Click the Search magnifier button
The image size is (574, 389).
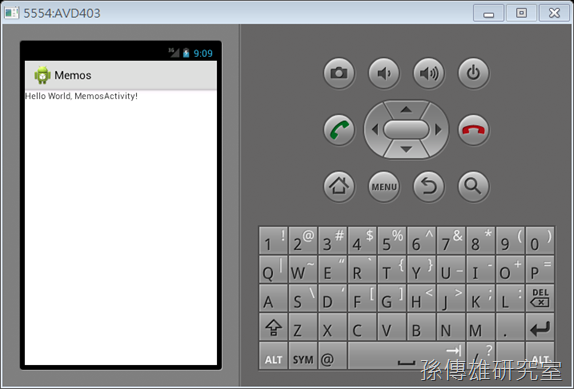pyautogui.click(x=473, y=187)
